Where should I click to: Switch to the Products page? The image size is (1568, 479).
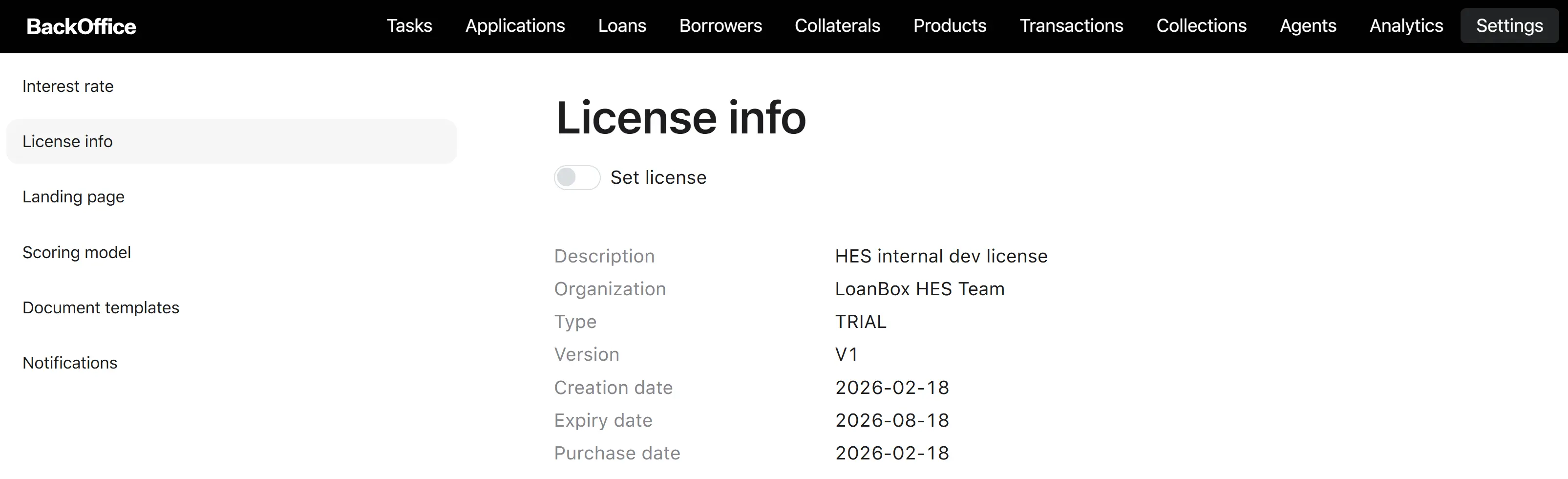[950, 25]
